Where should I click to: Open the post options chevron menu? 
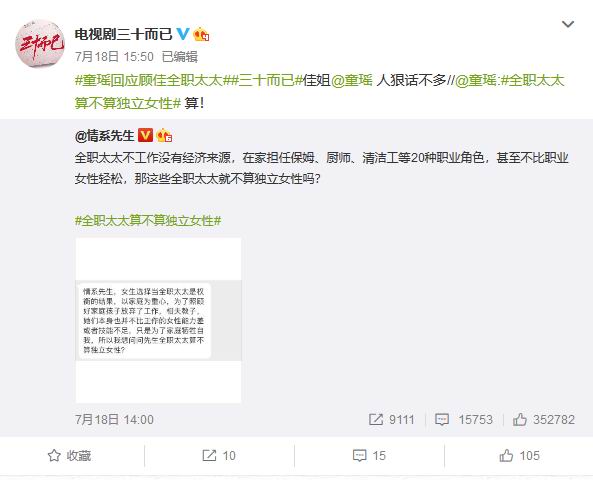pos(568,25)
